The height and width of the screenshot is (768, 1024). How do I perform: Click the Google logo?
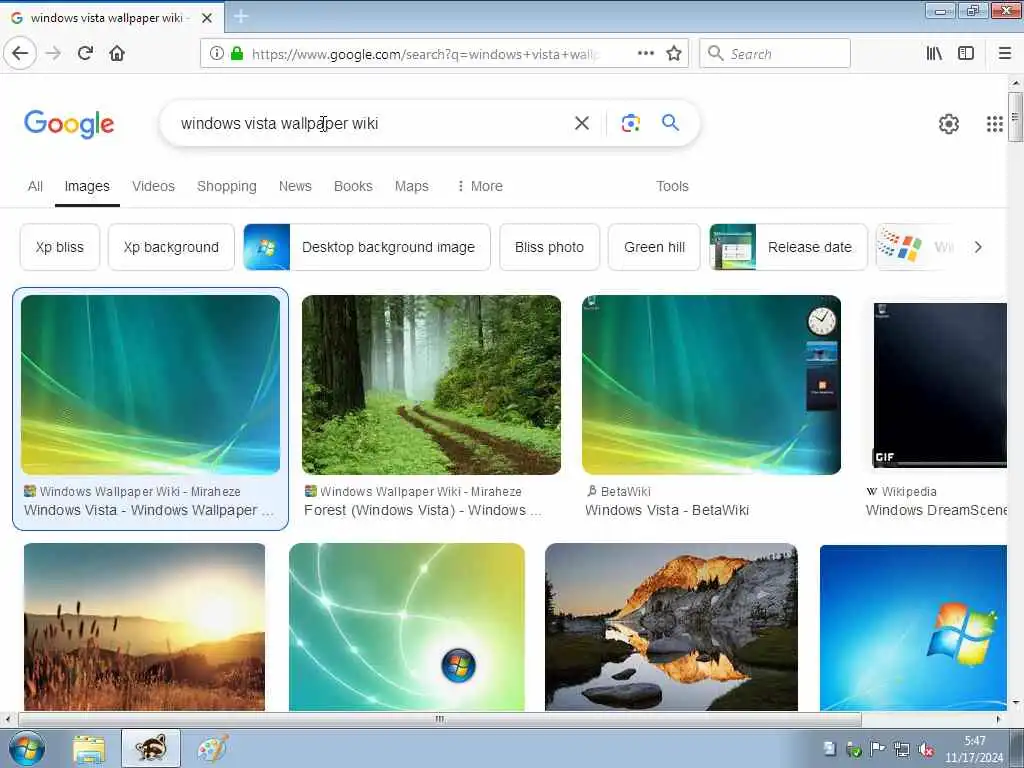[x=69, y=124]
